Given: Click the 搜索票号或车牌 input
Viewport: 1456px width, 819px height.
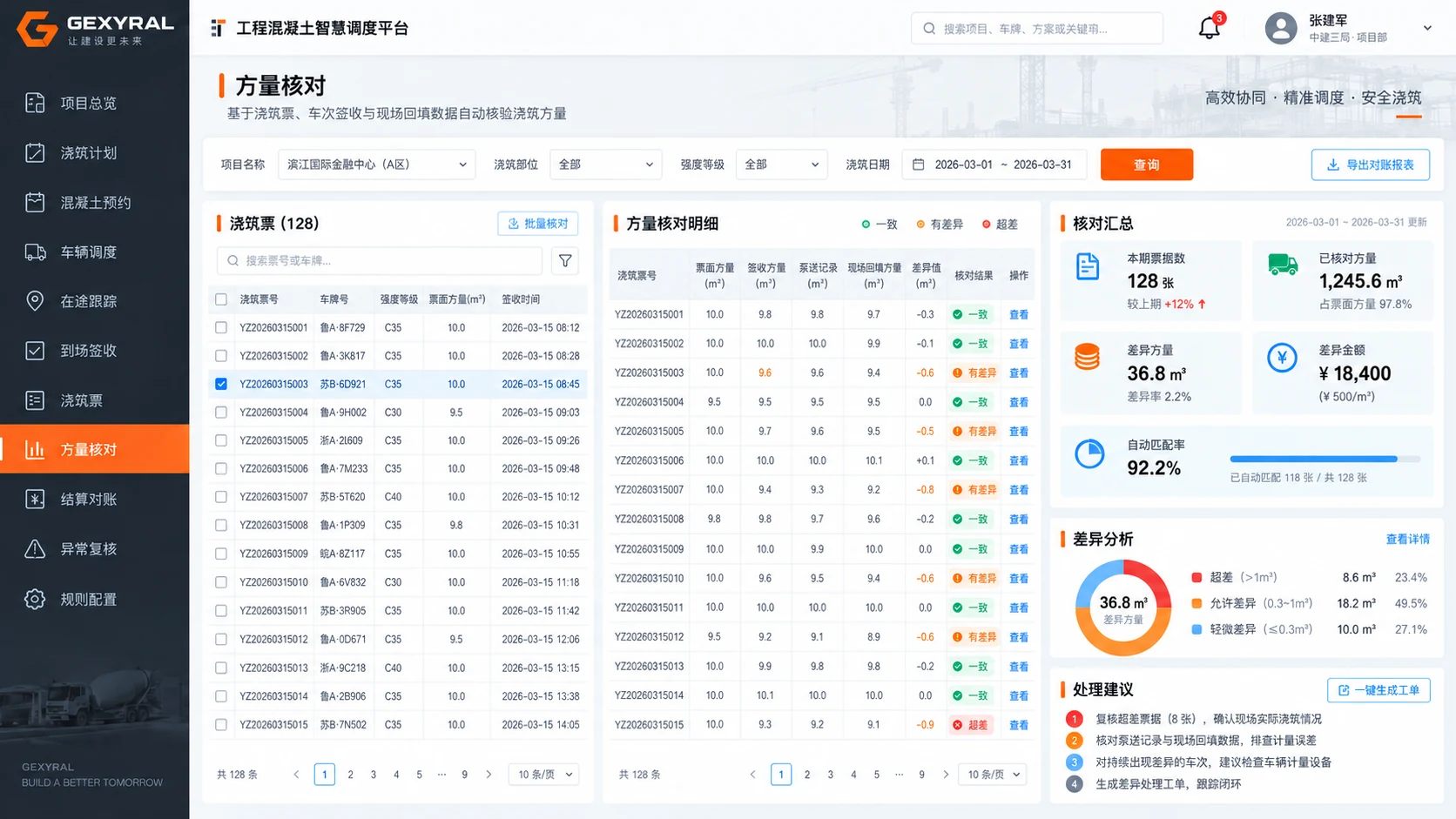Looking at the screenshot, I should tap(379, 260).
